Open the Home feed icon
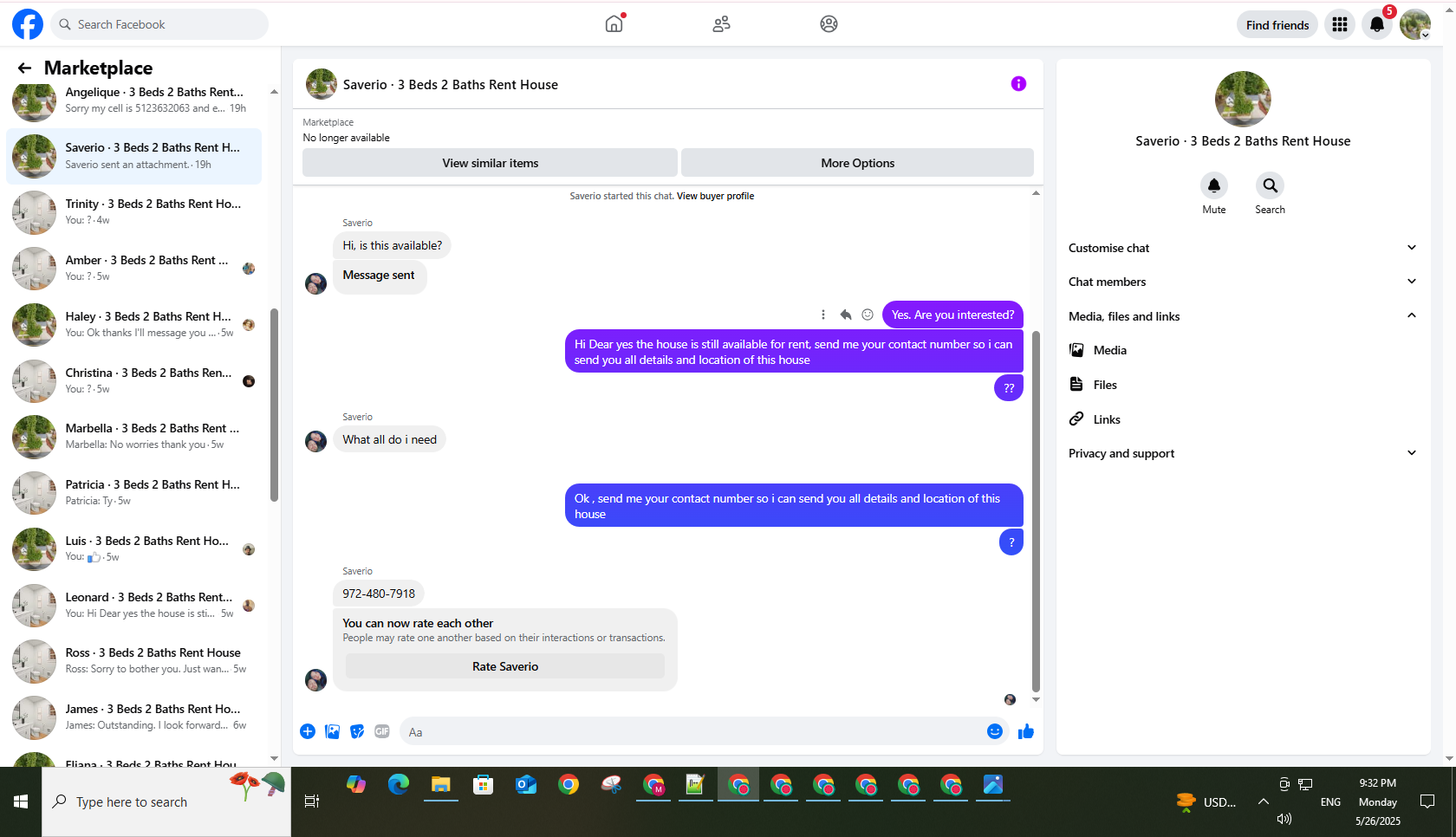The image size is (1456, 837). pos(614,24)
